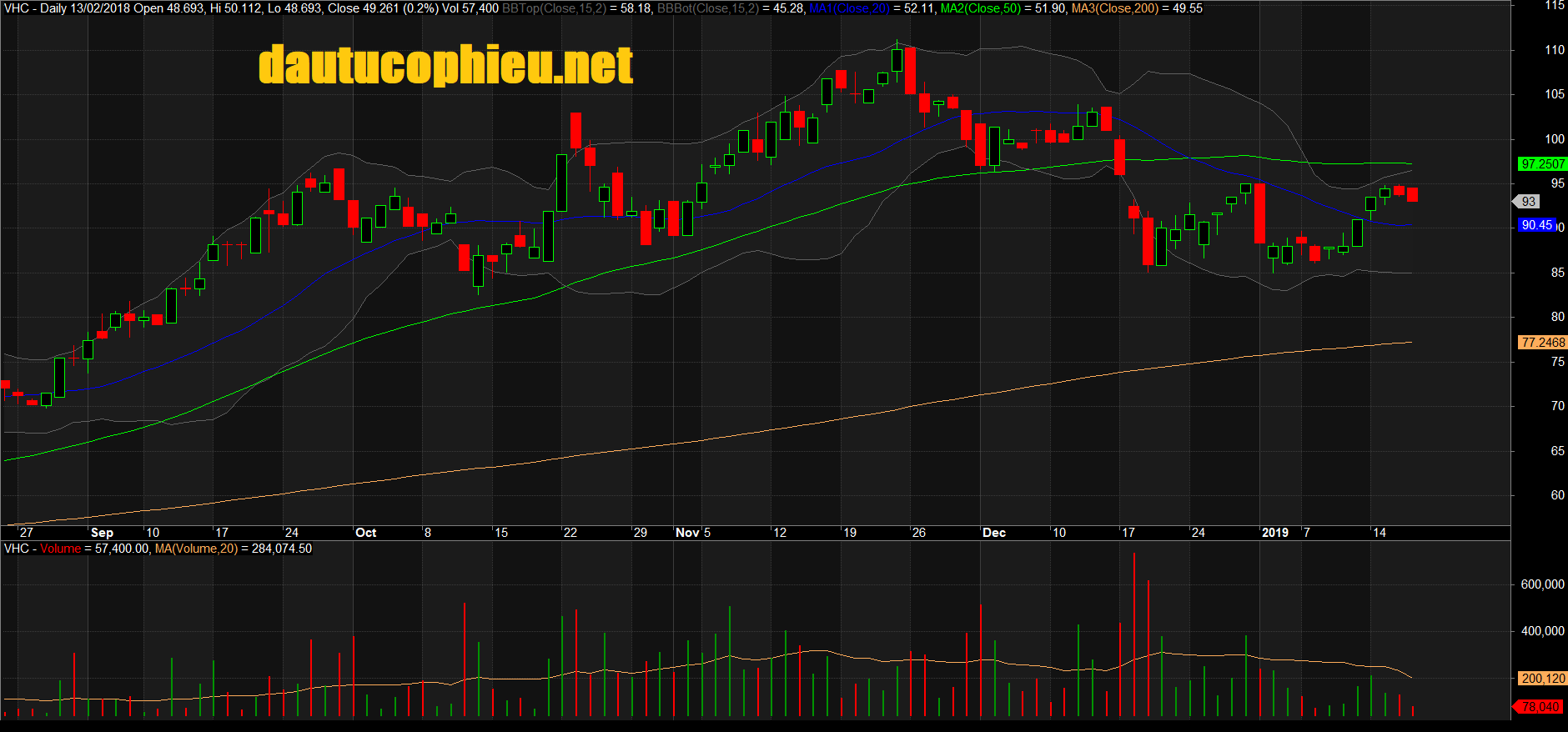The height and width of the screenshot is (732, 1568).
Task: Click the Nov label on date axis
Action: pyautogui.click(x=687, y=533)
